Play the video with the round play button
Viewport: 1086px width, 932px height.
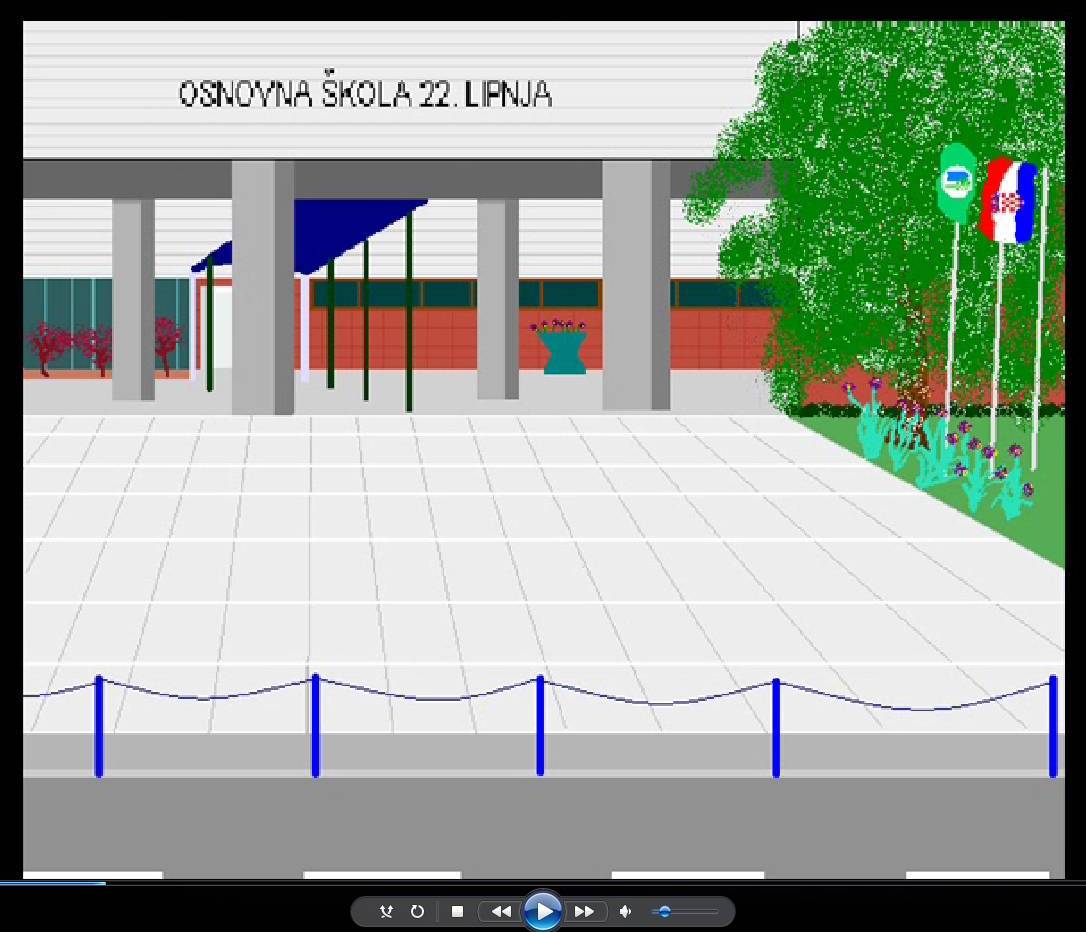point(543,911)
